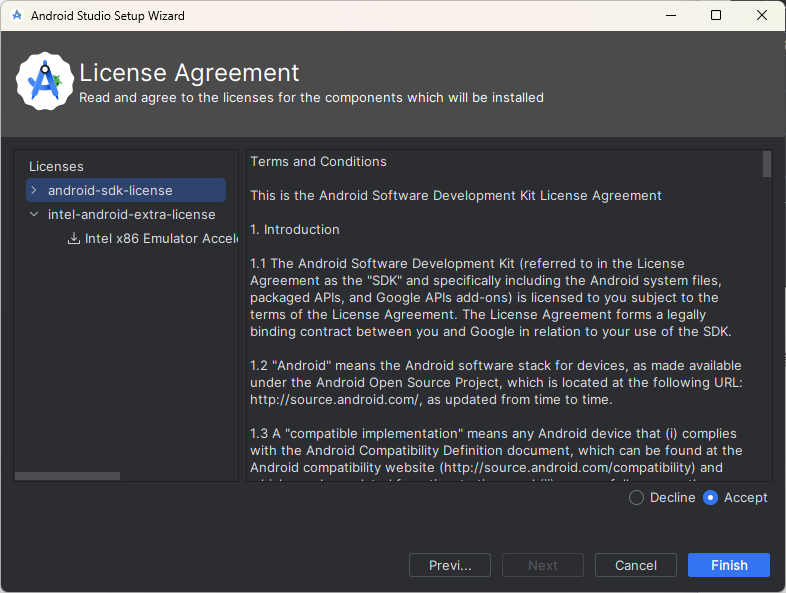
Task: Click the vertical scrollbar of license text
Action: (767, 164)
